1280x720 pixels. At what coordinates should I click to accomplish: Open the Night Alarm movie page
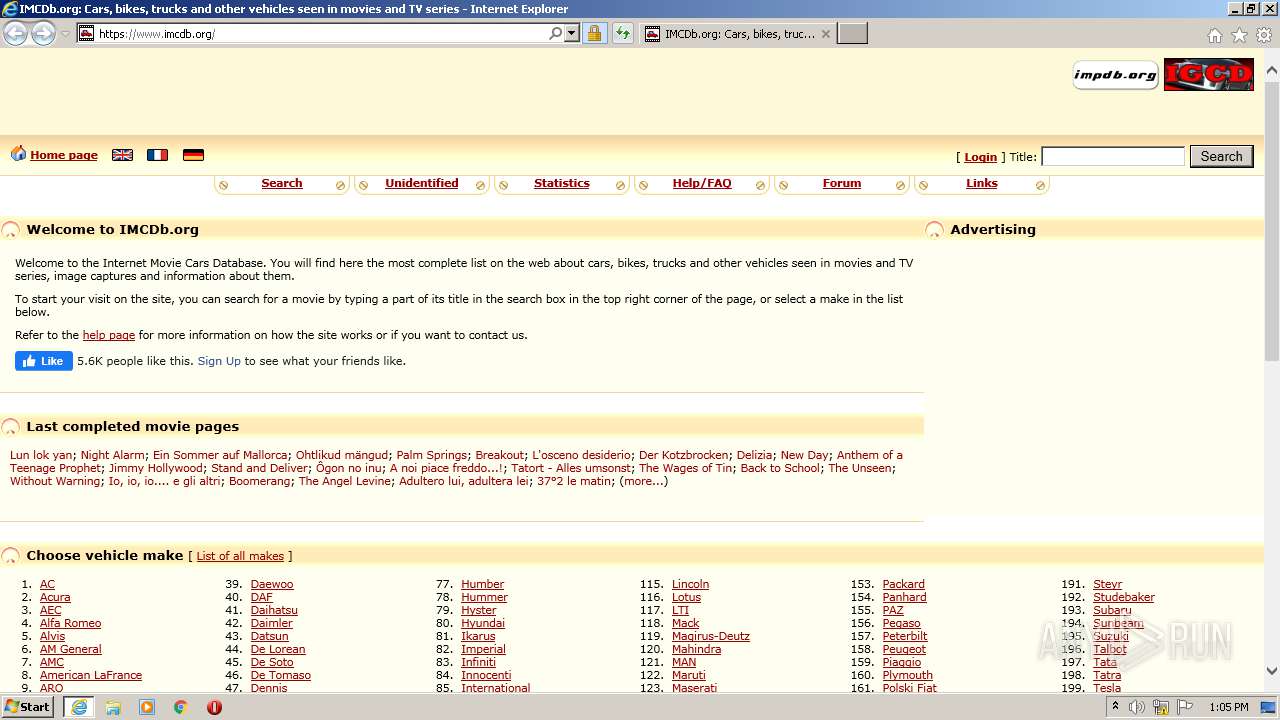click(x=113, y=455)
